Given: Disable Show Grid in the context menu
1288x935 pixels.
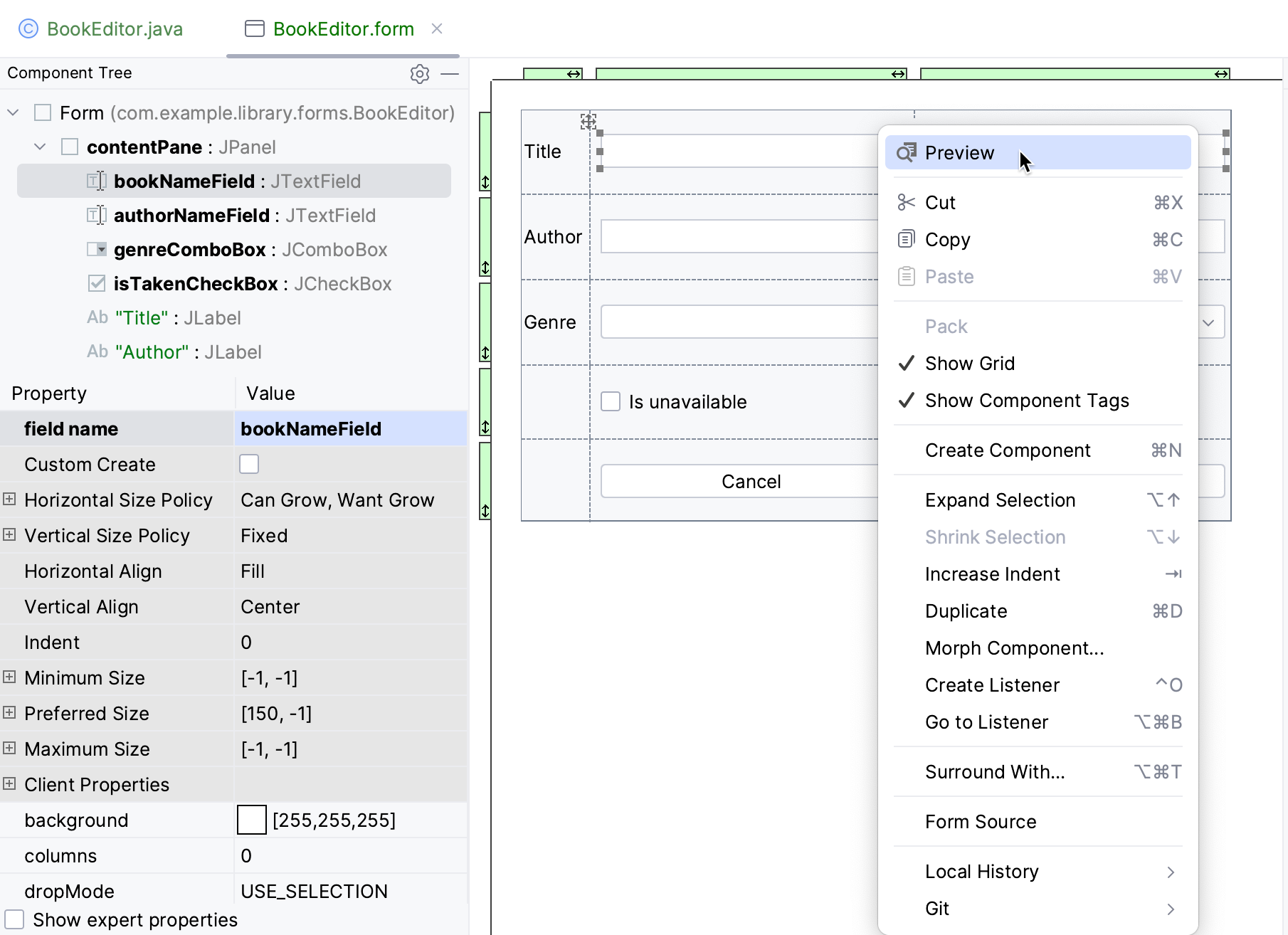Looking at the screenshot, I should point(969,363).
